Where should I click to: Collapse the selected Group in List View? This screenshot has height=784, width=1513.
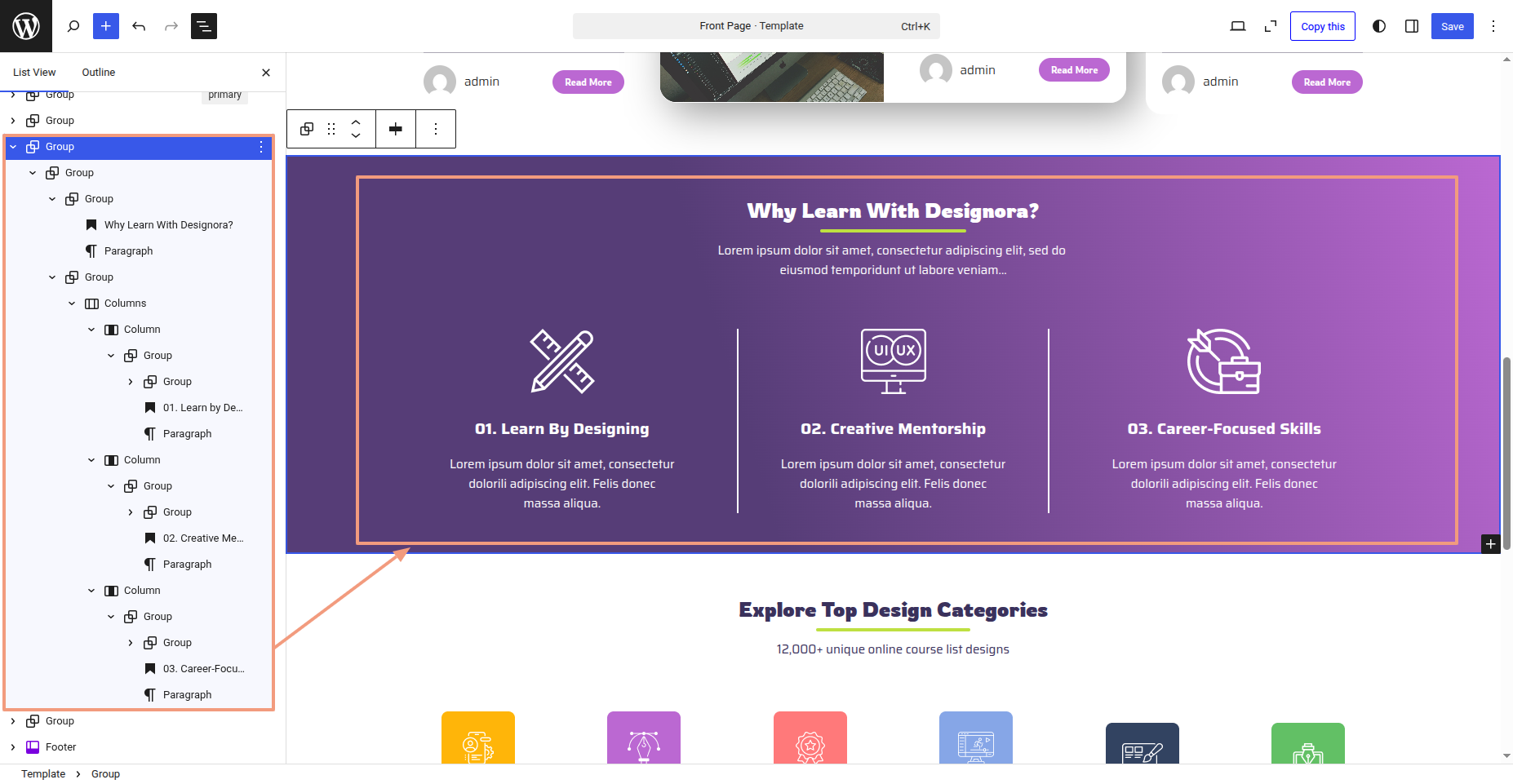pos(13,147)
